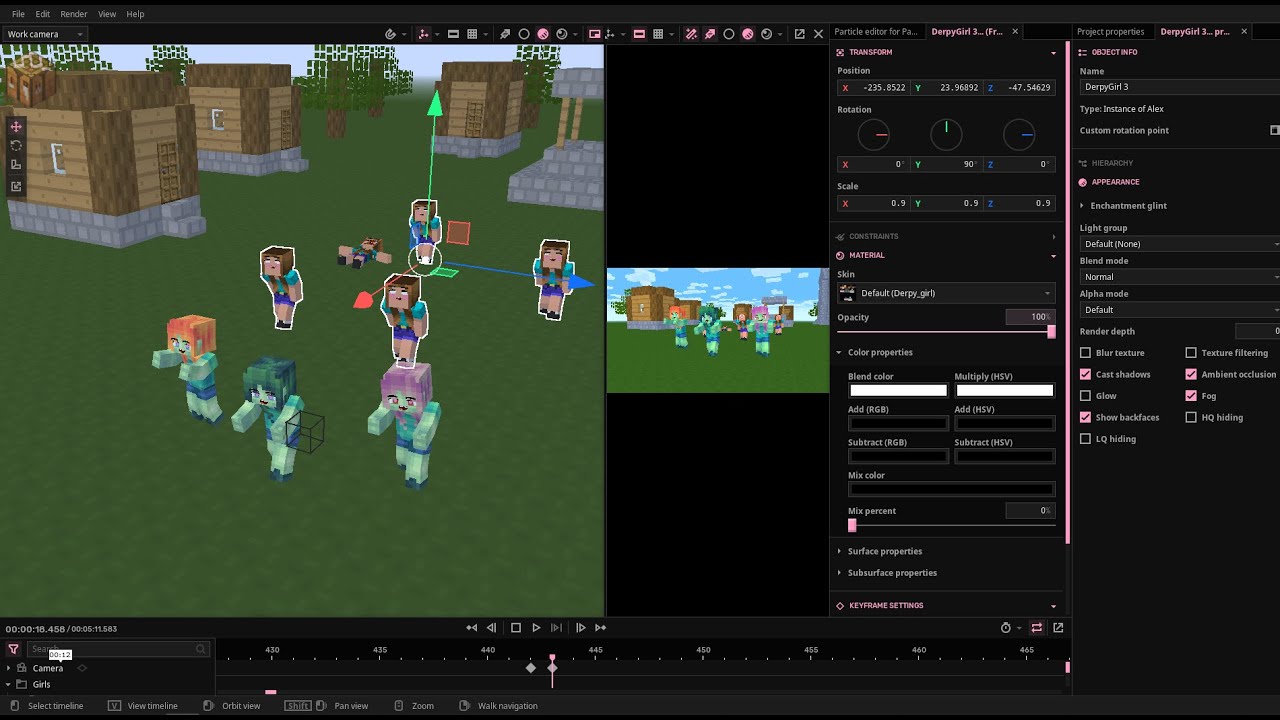Disable the Cast shadows checkbox
This screenshot has height=720, width=1280.
tap(1085, 374)
